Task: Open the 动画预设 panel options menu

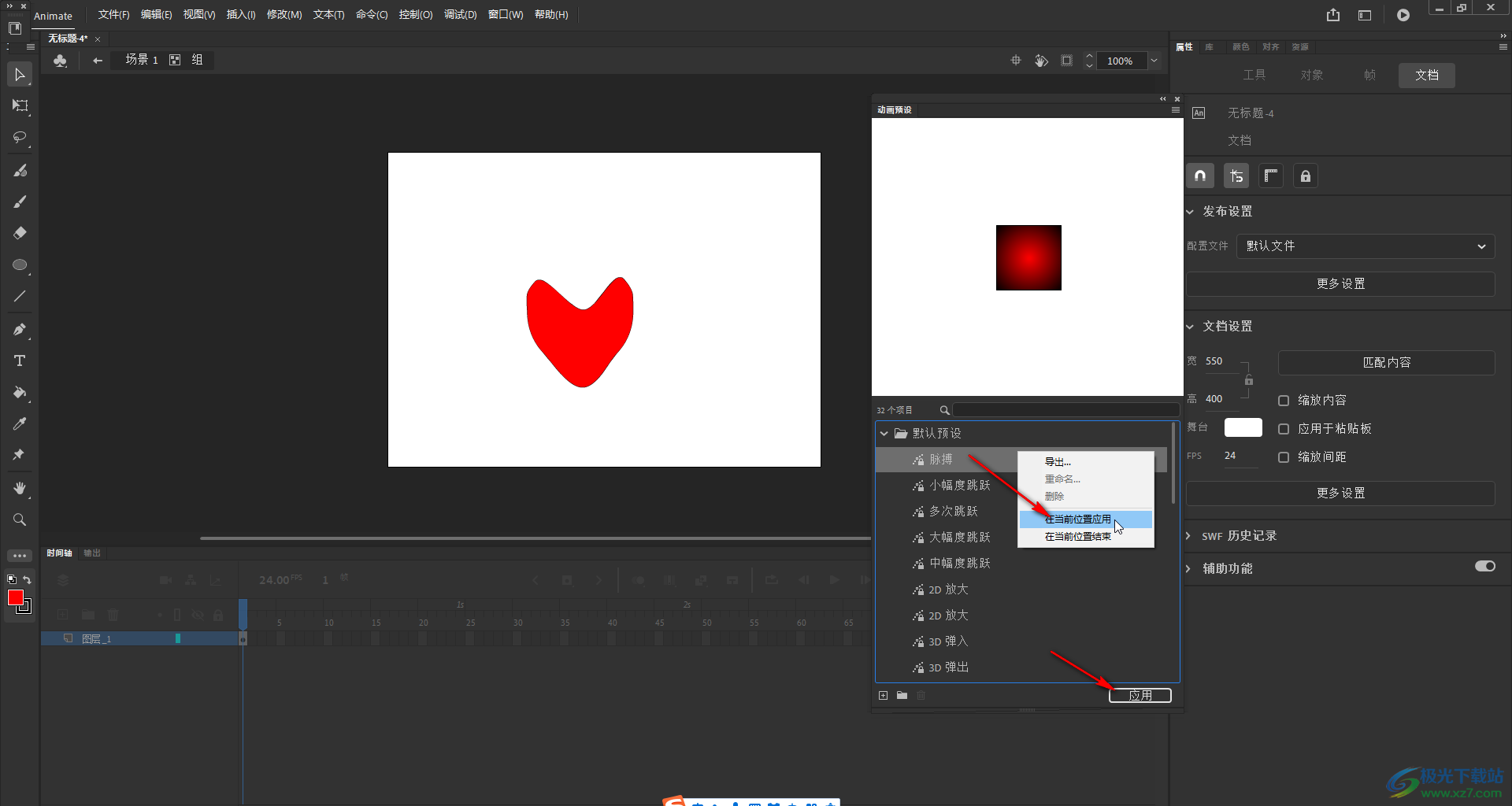Action: click(x=1176, y=110)
